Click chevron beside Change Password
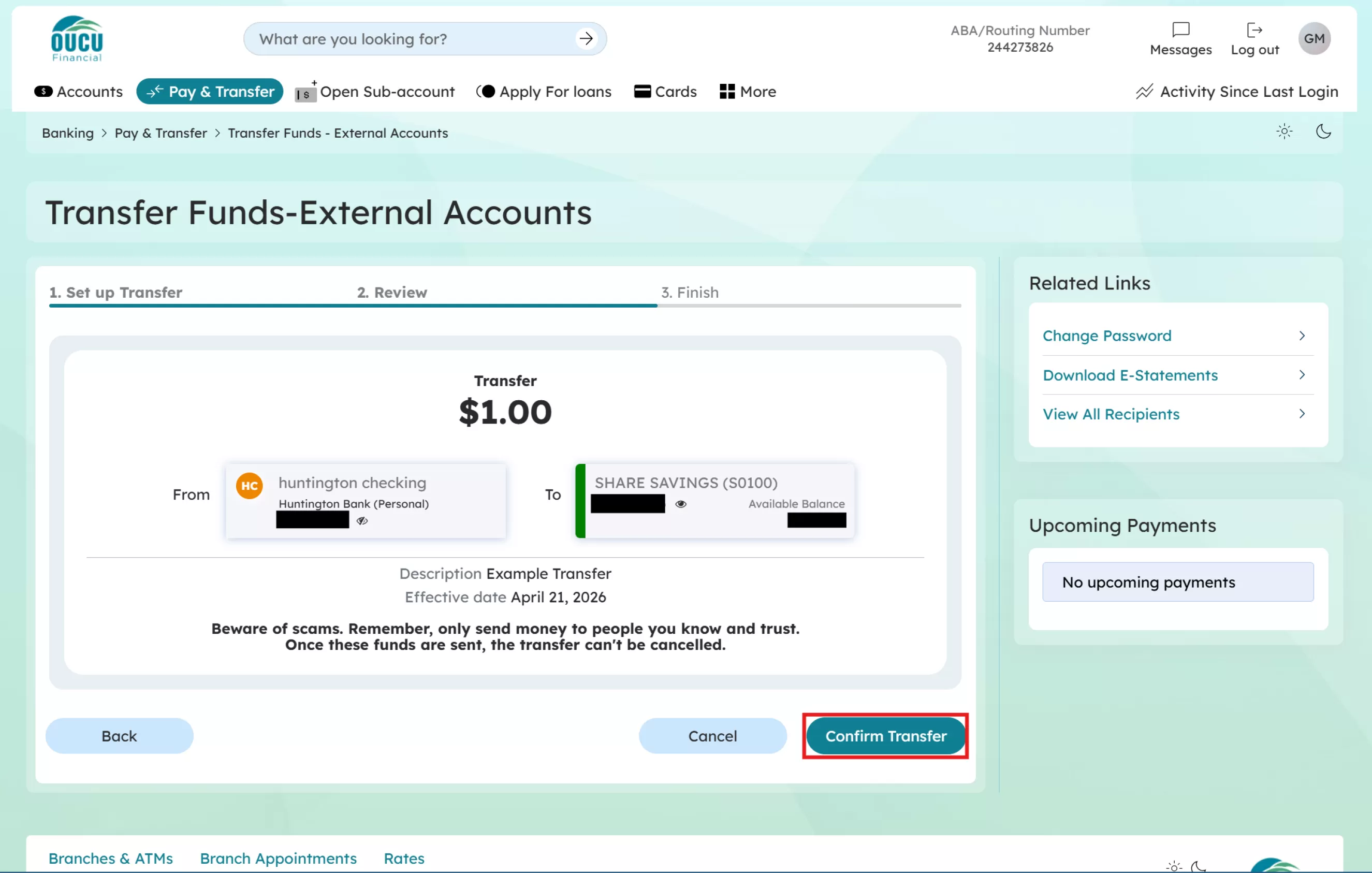The image size is (1372, 873). tap(1302, 336)
